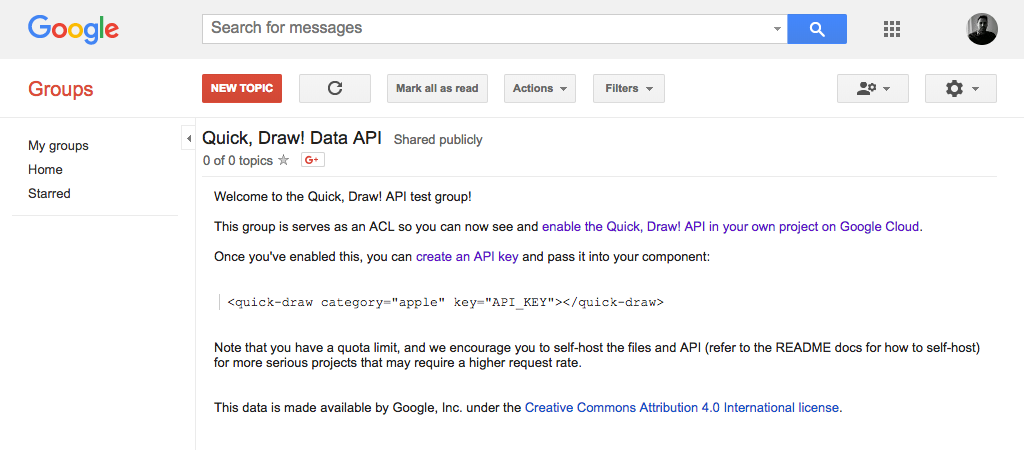Open the create an API key link
This screenshot has width=1024, height=450.
point(467,257)
